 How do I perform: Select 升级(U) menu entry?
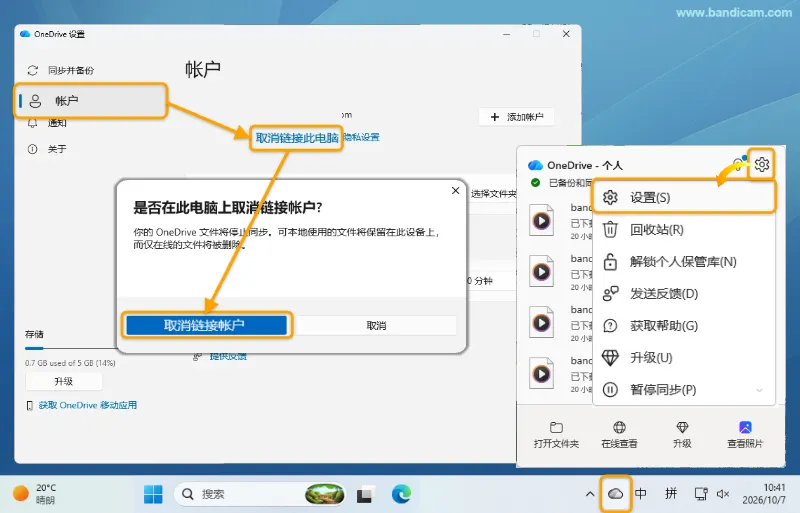(x=684, y=358)
